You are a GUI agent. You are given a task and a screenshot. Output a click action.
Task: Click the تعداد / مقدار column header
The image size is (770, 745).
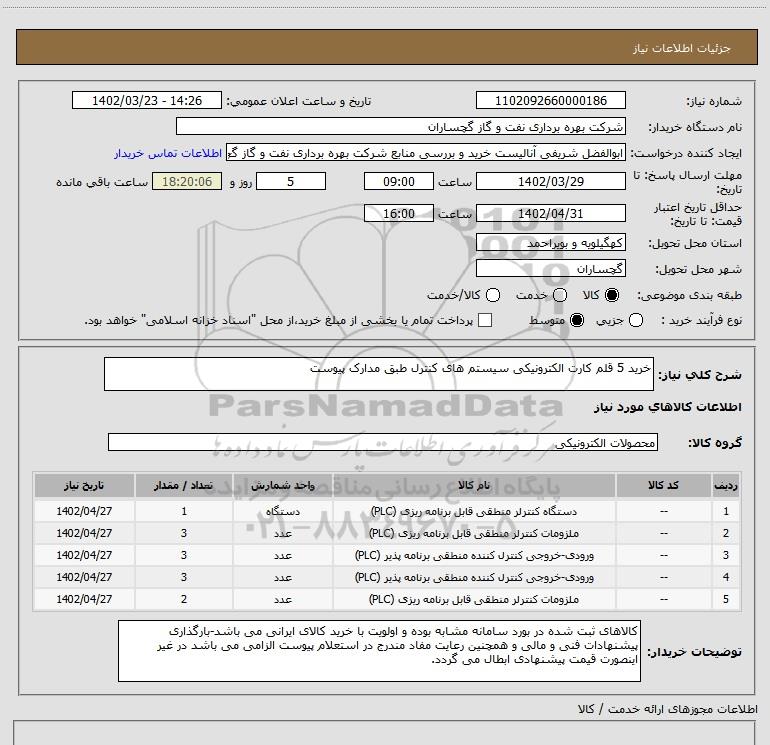point(184,485)
